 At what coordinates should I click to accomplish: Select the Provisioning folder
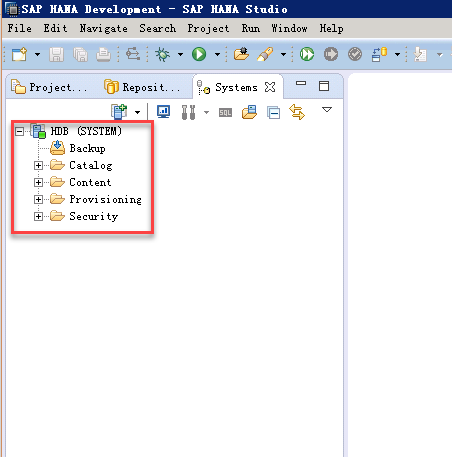[105, 199]
